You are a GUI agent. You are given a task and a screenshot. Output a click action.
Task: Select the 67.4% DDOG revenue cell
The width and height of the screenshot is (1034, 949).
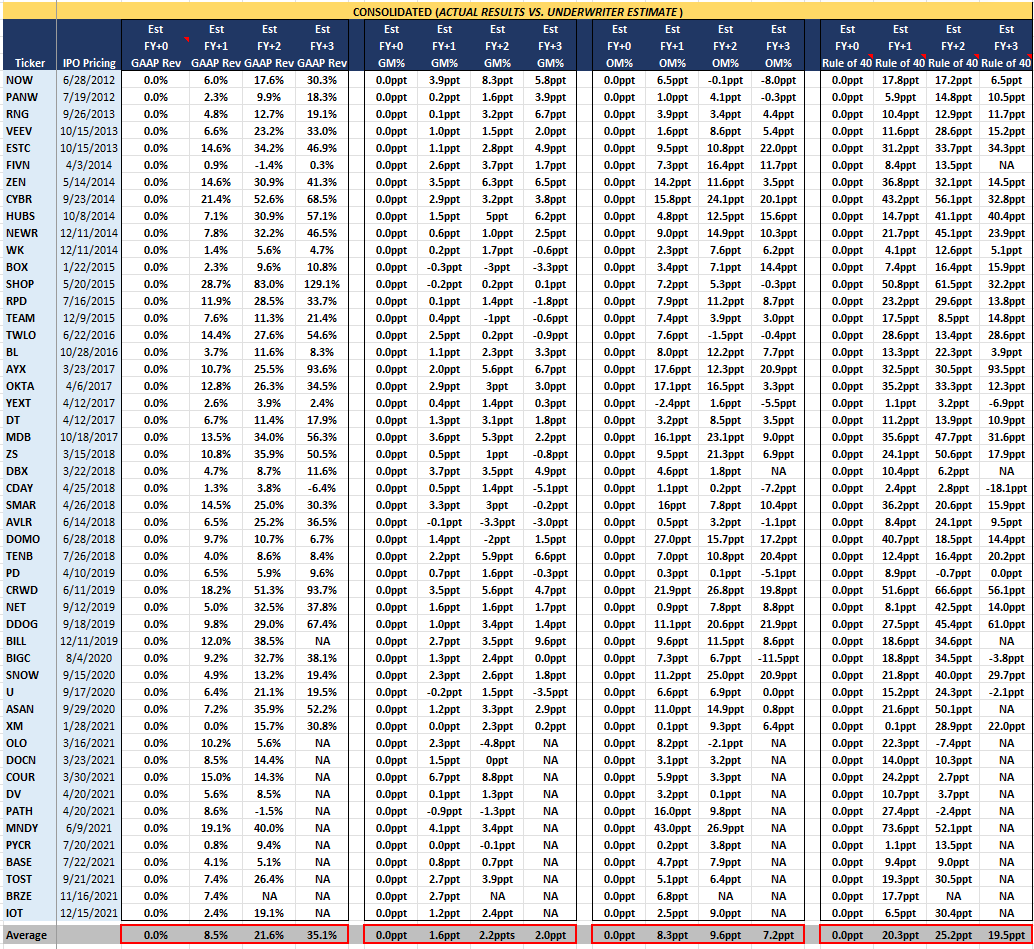[322, 625]
